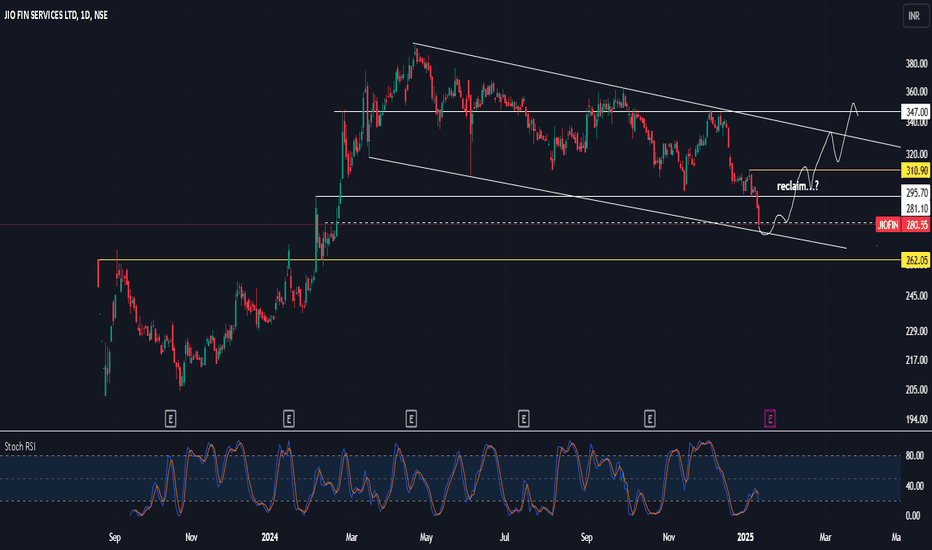Click the Mar label next to 2025
The width and height of the screenshot is (932, 550).
[825, 537]
